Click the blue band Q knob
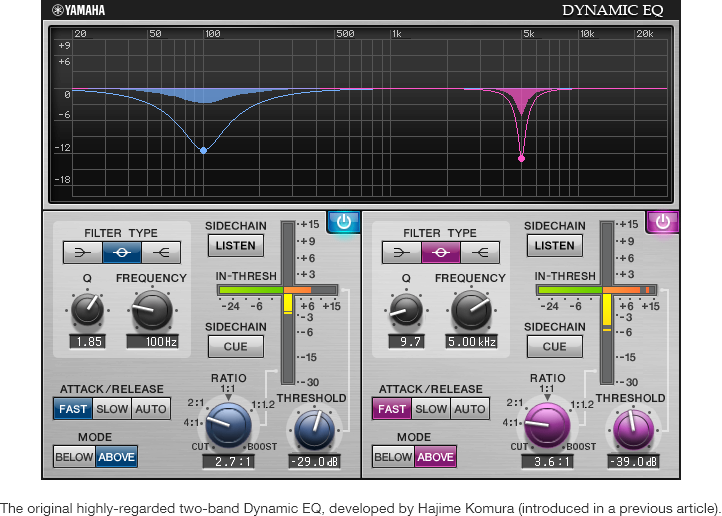The height and width of the screenshot is (516, 722). click(x=87, y=310)
